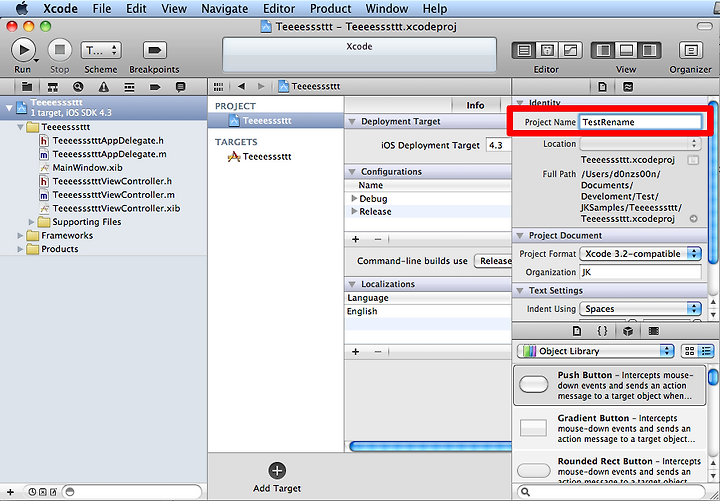720x501 pixels.
Task: Show the Log navigator
Action: (x=181, y=86)
